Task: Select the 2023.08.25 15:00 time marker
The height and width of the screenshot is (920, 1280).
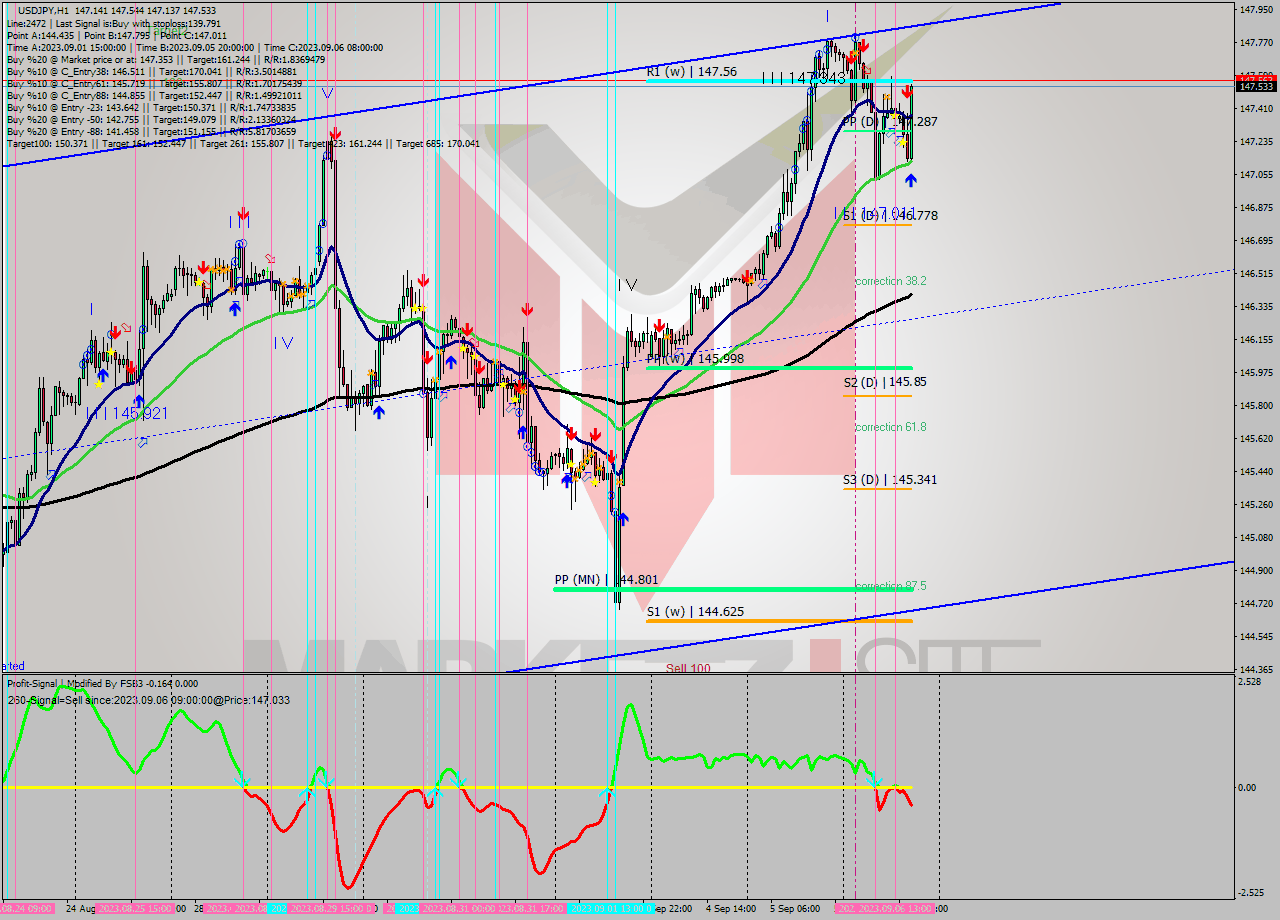Action: click(x=133, y=909)
